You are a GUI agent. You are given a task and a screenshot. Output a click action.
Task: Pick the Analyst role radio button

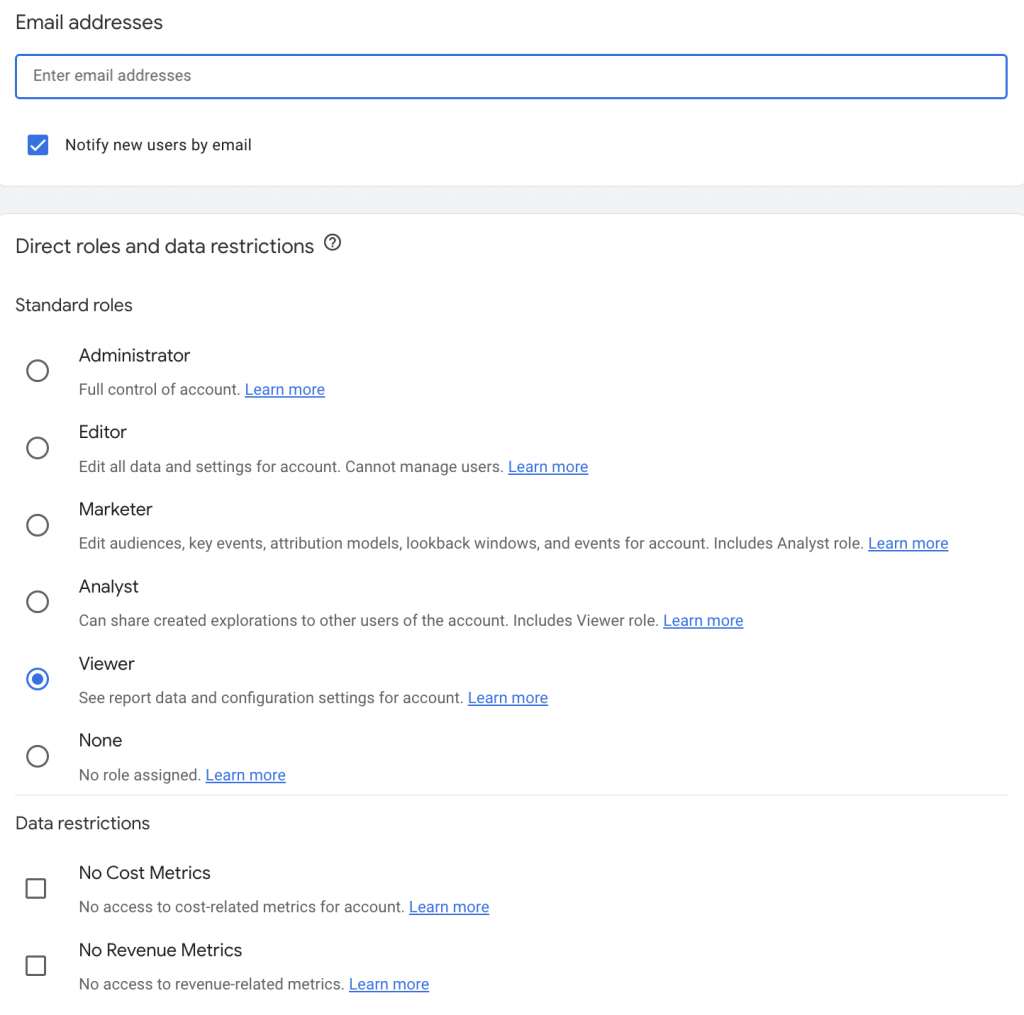38,602
